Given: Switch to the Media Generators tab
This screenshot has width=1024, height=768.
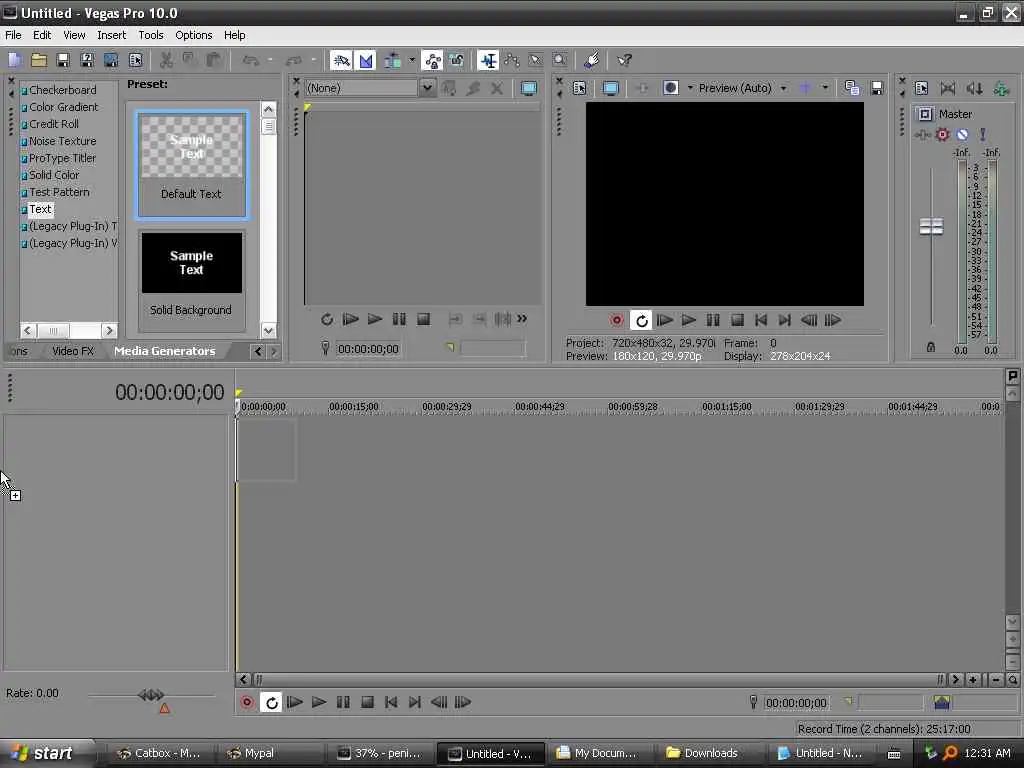Looking at the screenshot, I should [x=165, y=351].
